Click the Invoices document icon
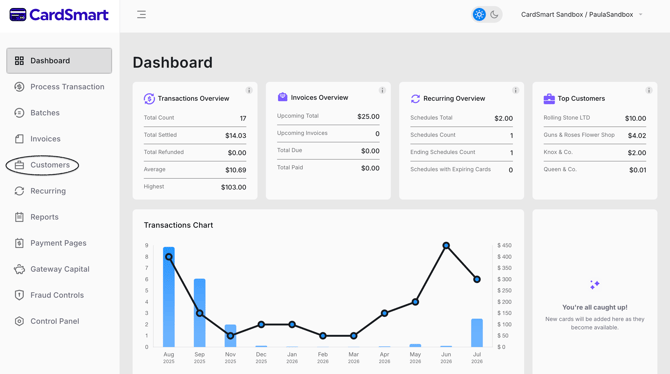This screenshot has height=374, width=670. [x=19, y=139]
